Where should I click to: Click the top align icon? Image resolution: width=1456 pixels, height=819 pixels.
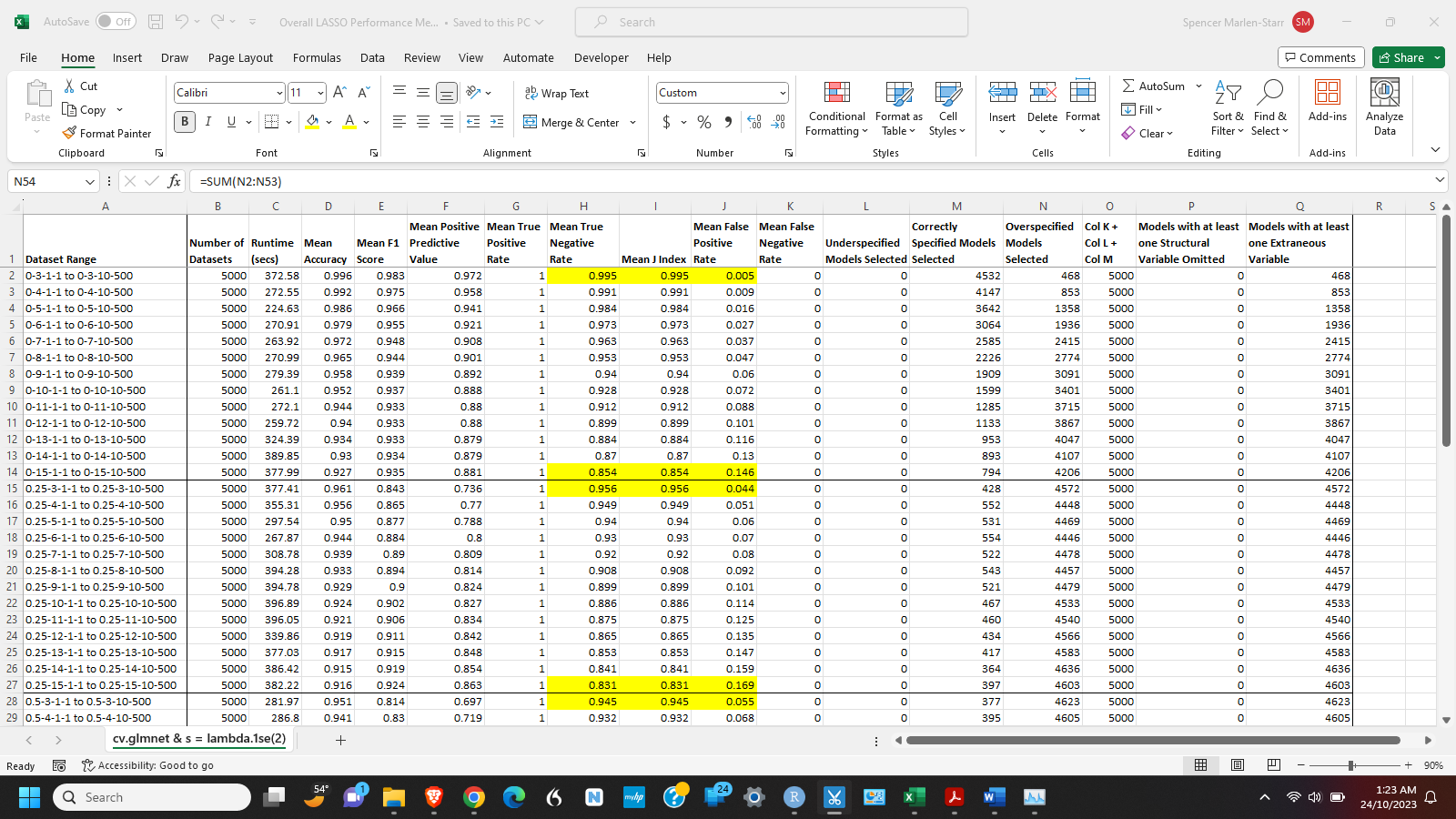(399, 93)
